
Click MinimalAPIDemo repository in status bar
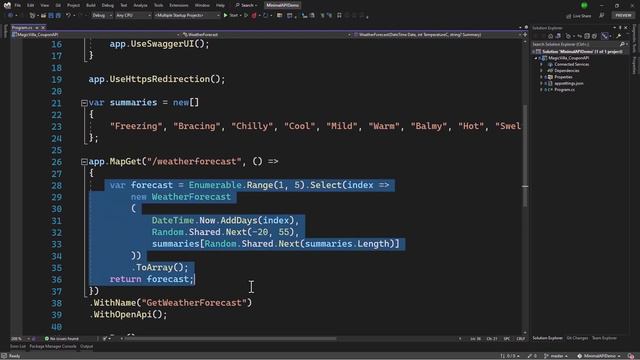pos(599,356)
